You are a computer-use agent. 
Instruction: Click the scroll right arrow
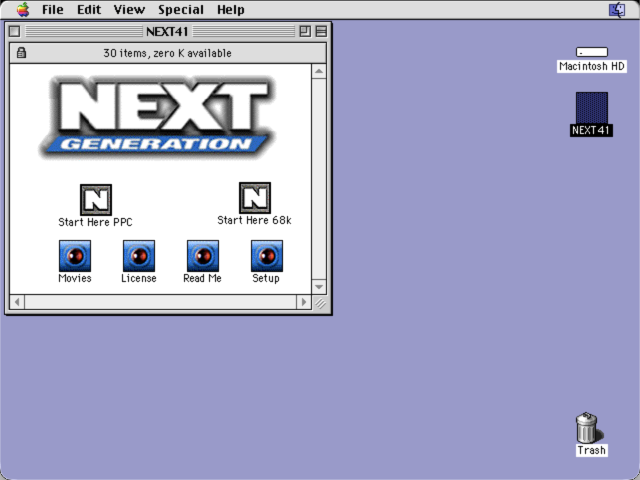[304, 302]
